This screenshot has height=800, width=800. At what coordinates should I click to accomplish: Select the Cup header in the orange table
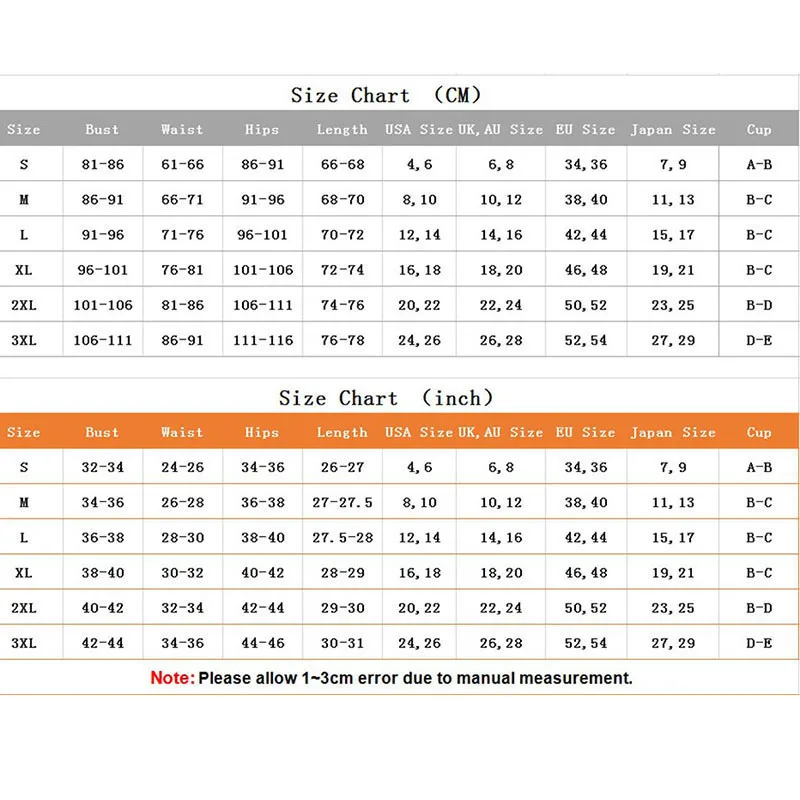point(759,432)
